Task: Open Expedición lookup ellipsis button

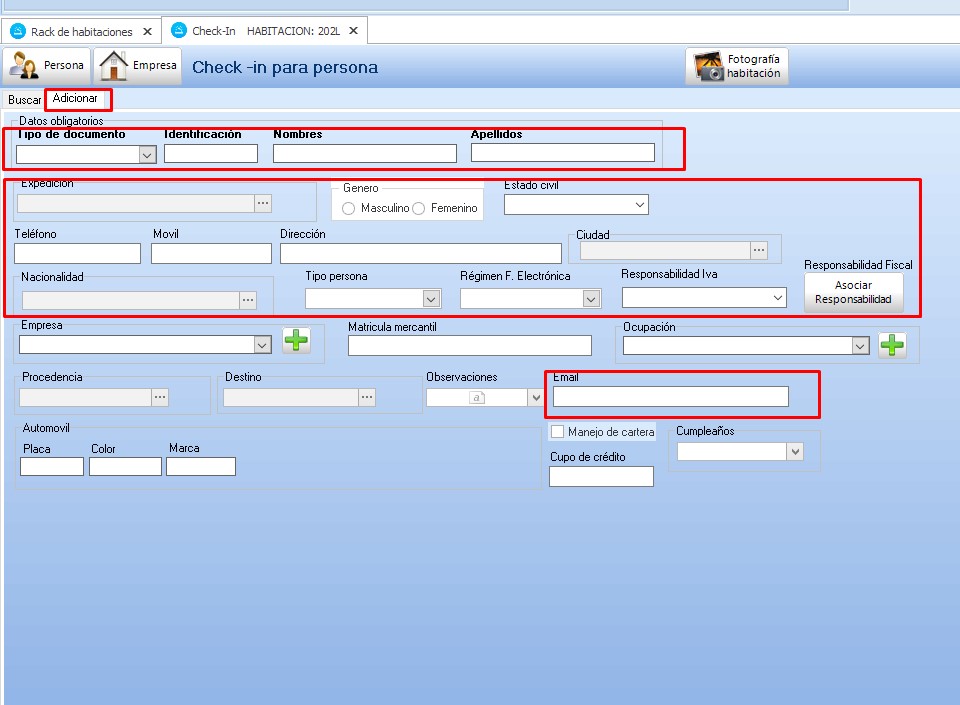Action: coord(263,203)
